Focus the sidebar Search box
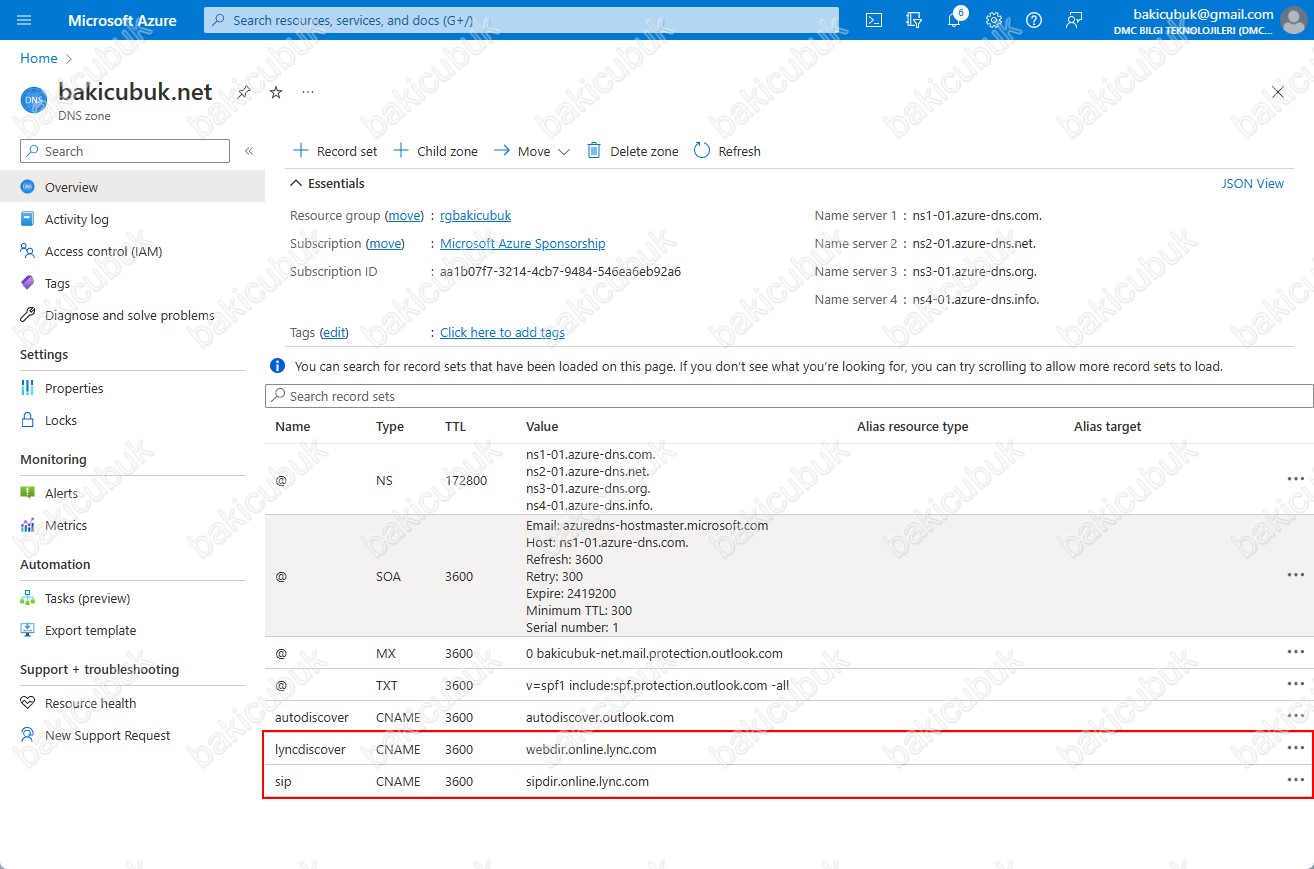 125,151
